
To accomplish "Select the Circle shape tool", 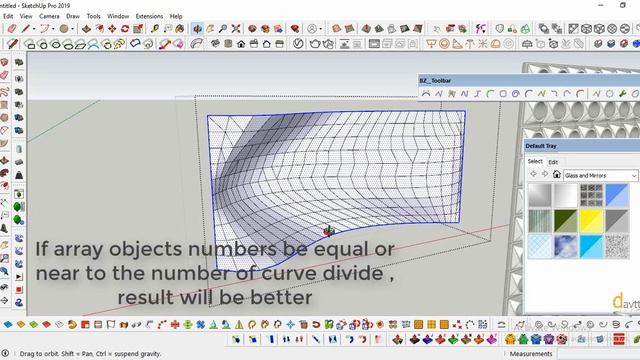I will tap(64, 29).
